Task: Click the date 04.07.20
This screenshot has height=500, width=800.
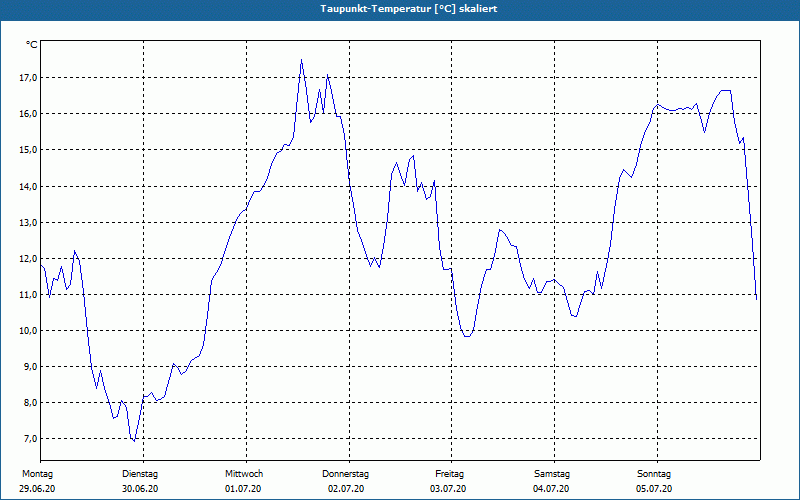Action: [x=552, y=489]
